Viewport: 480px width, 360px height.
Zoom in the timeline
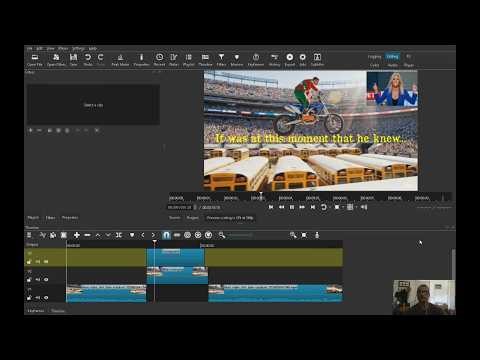tap(293, 235)
